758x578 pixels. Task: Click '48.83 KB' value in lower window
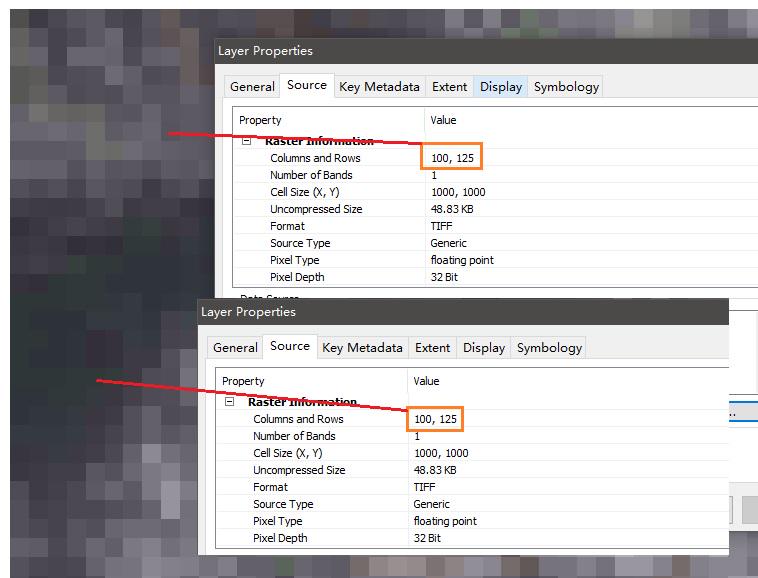[x=435, y=470]
